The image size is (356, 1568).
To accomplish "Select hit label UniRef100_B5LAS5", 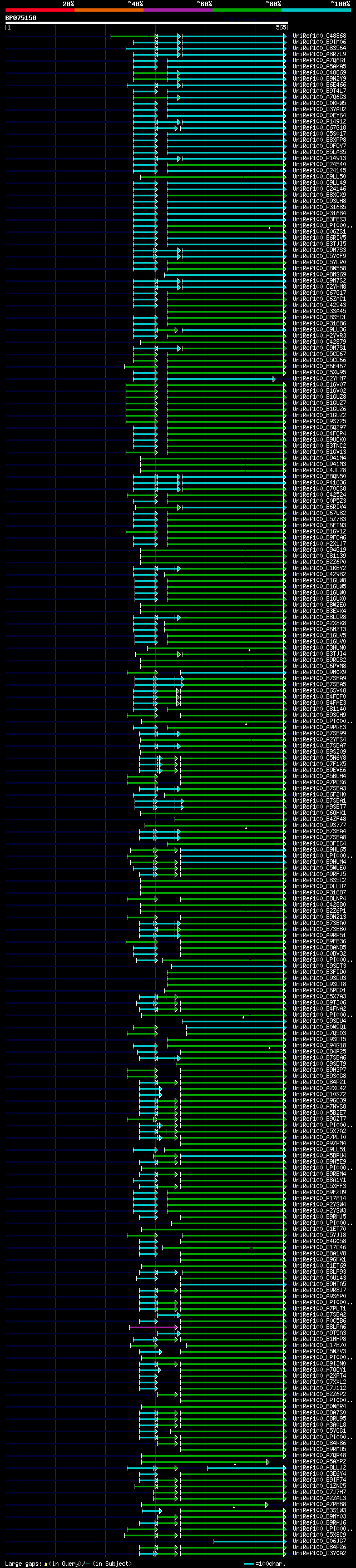I will tap(319, 152).
